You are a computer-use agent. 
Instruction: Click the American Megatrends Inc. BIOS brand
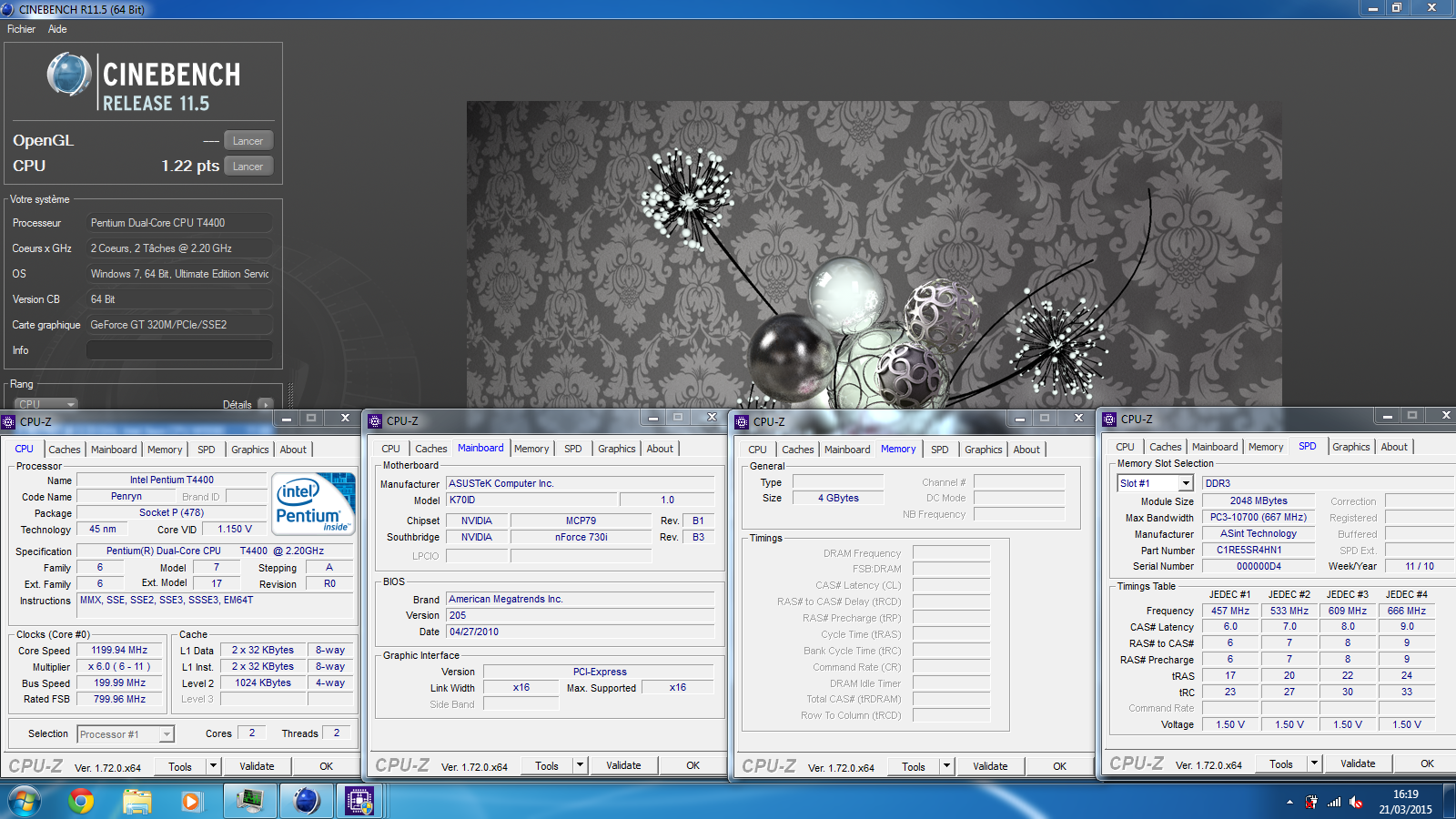point(580,600)
